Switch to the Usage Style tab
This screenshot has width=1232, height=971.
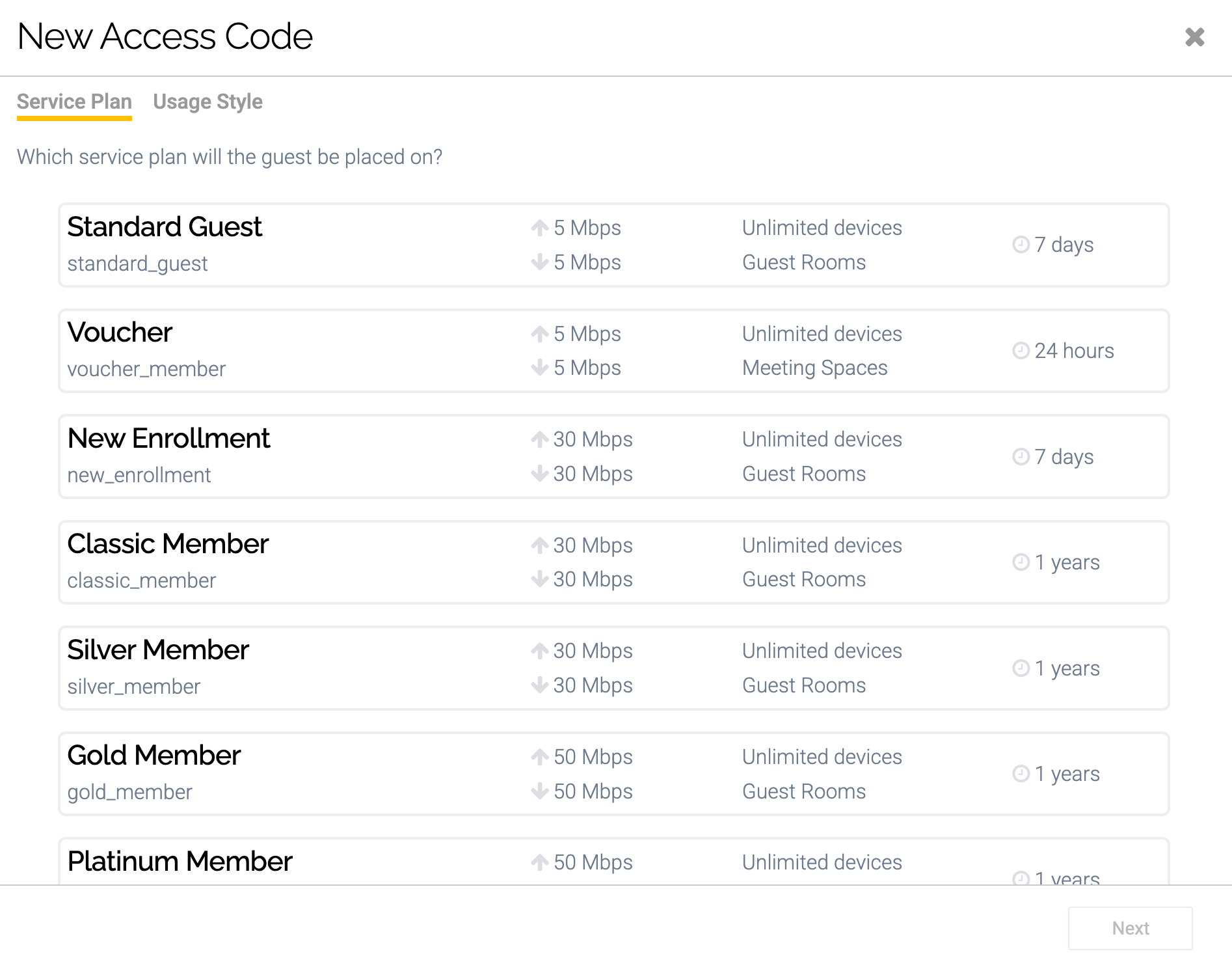[x=208, y=102]
